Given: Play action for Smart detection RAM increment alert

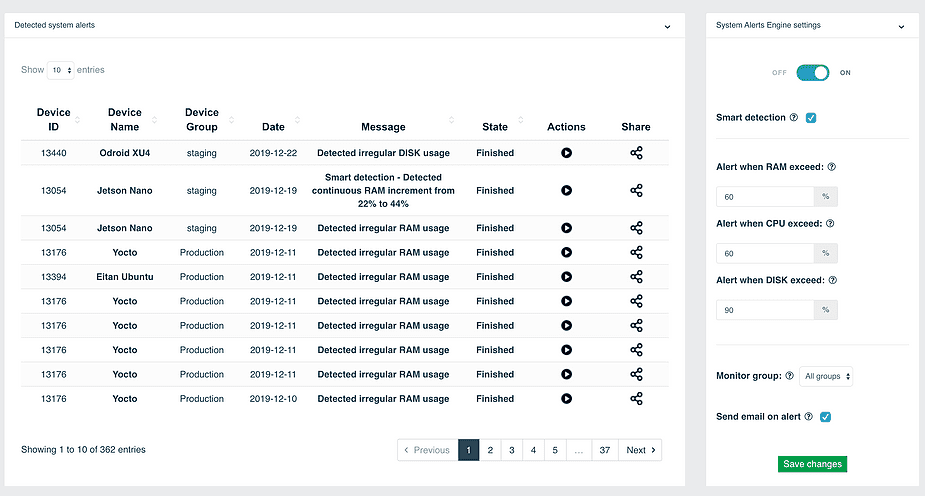Looking at the screenshot, I should [x=566, y=190].
